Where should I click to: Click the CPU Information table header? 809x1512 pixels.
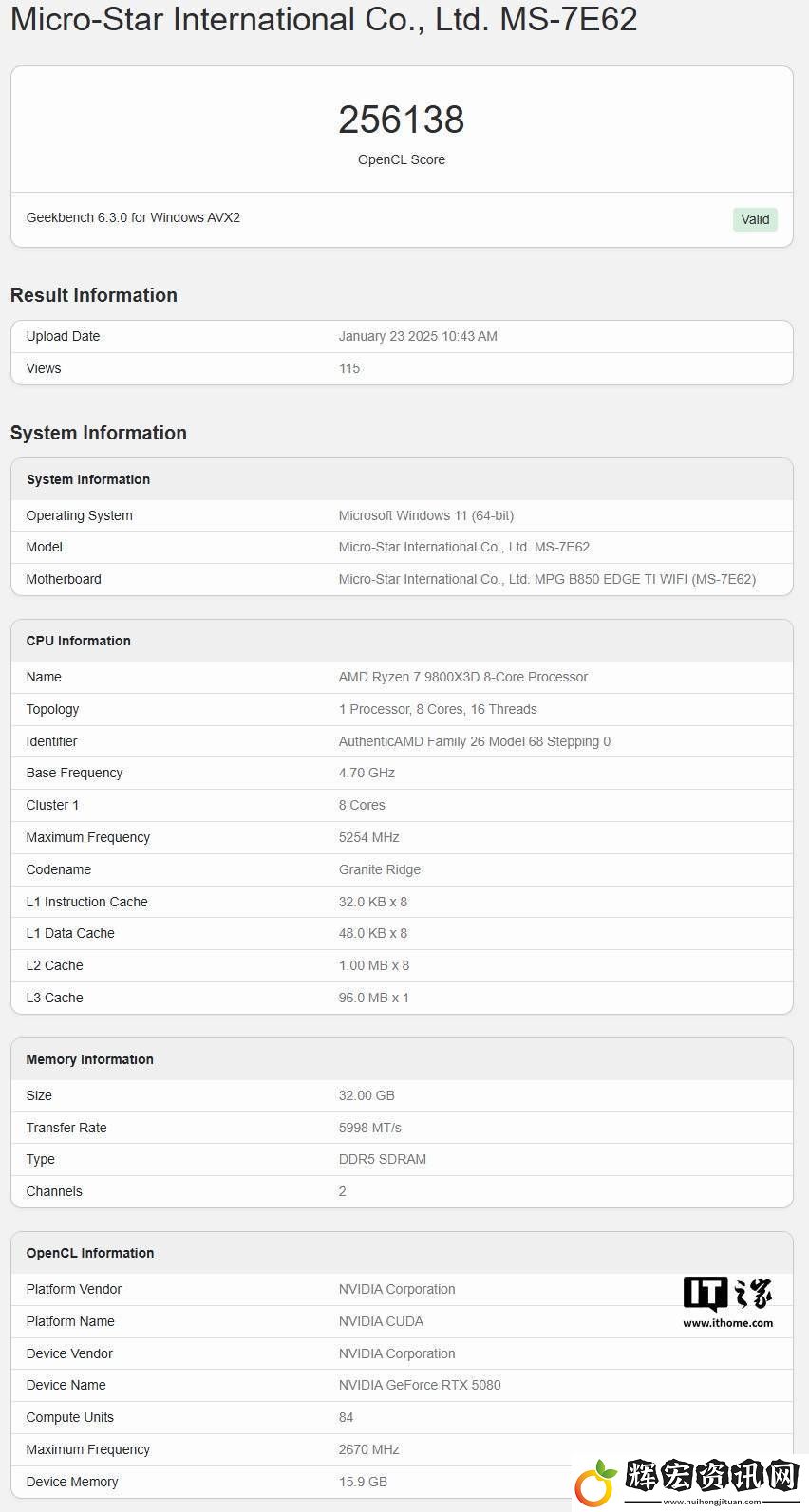[402, 641]
